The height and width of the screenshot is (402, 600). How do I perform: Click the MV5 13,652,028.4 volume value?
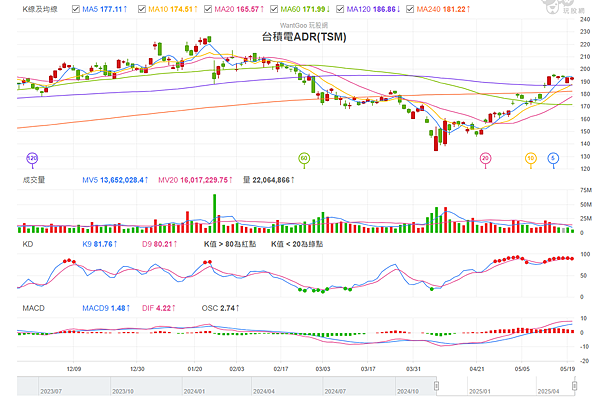[115, 180]
